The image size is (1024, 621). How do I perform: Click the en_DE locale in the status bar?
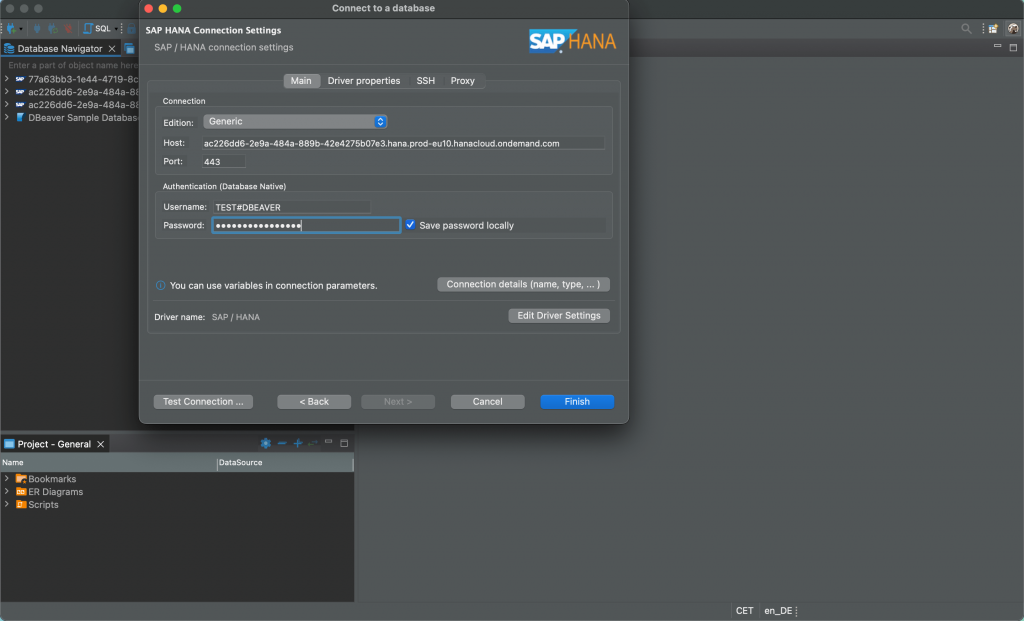pos(778,611)
